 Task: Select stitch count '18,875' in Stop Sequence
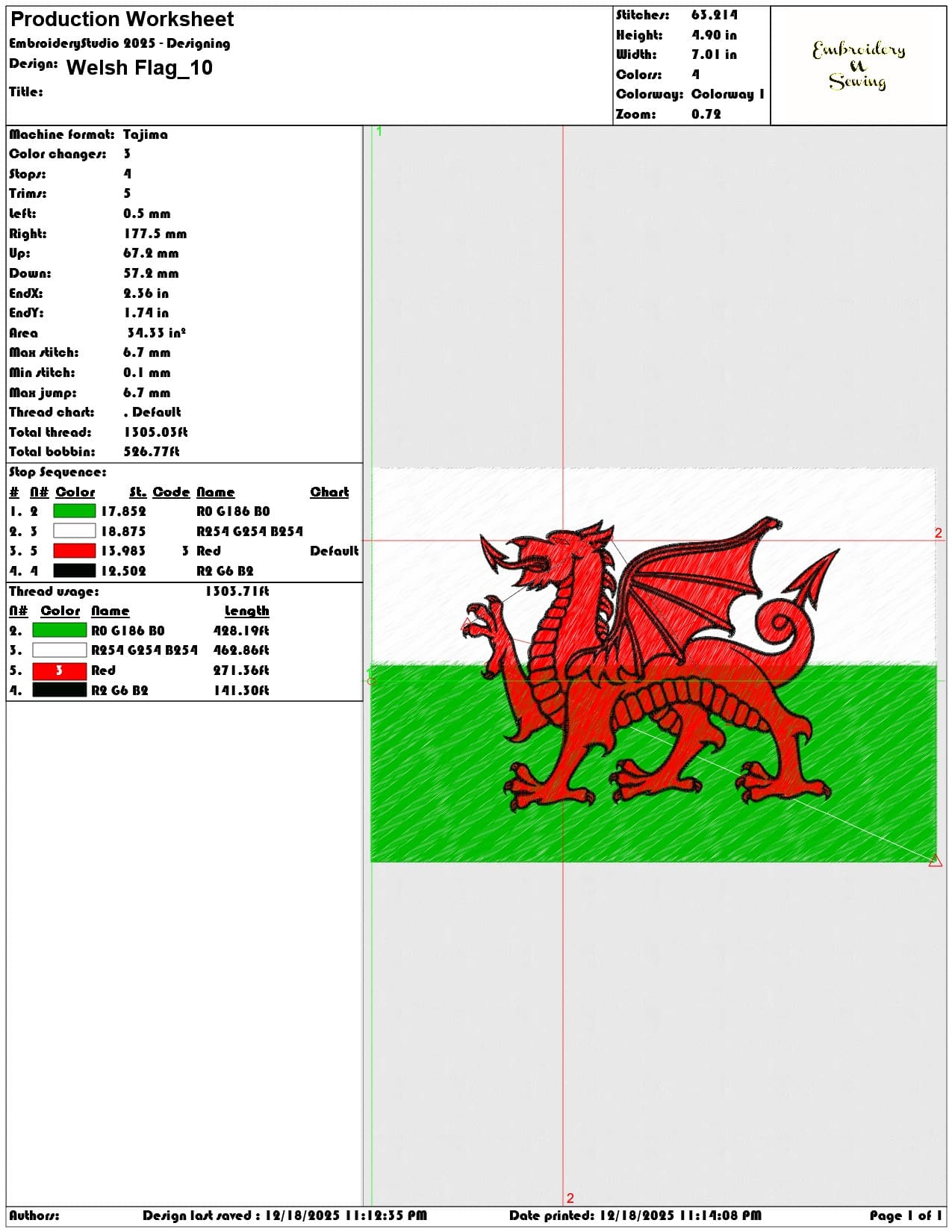pos(124,532)
